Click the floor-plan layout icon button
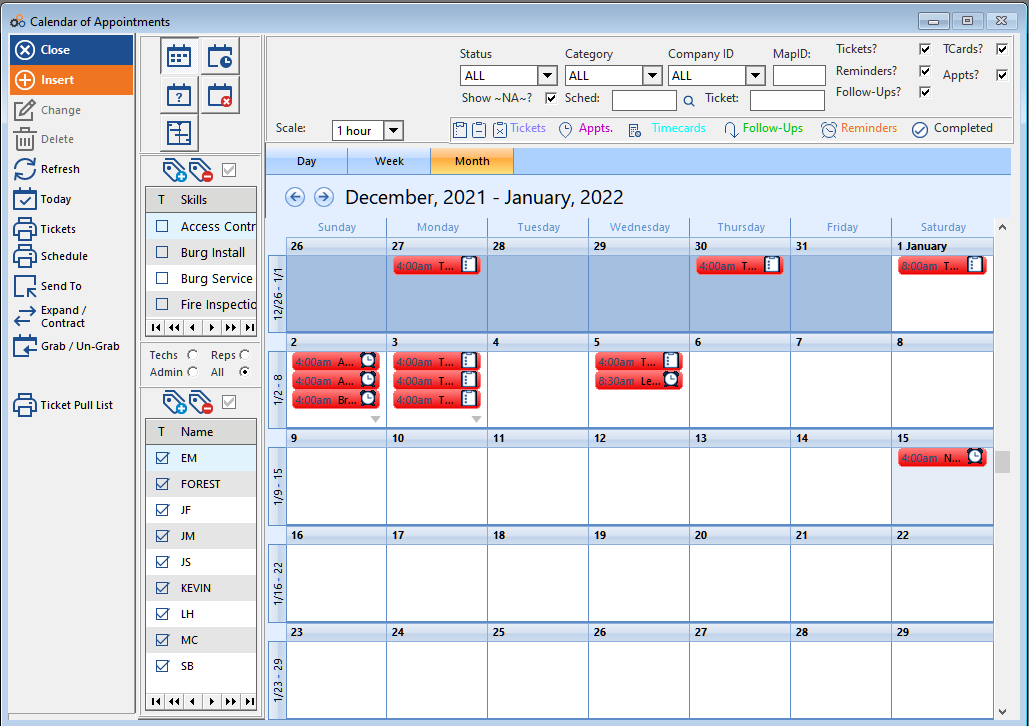The width and height of the screenshot is (1029, 726). (x=179, y=133)
